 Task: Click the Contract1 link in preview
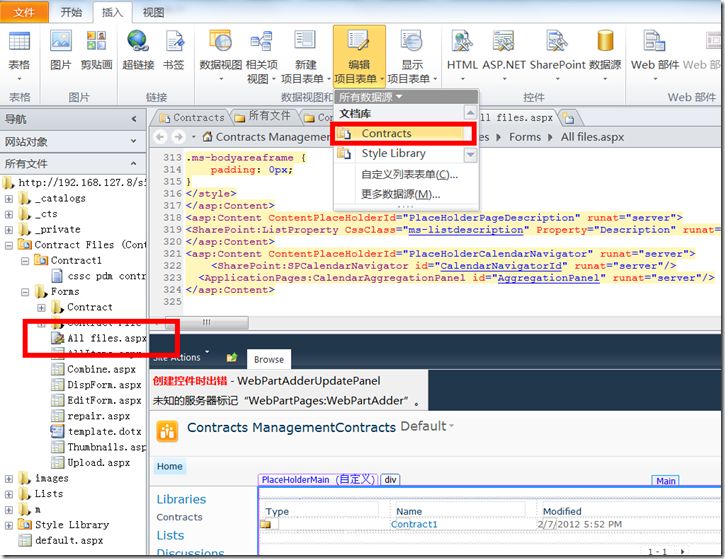pyautogui.click(x=414, y=524)
